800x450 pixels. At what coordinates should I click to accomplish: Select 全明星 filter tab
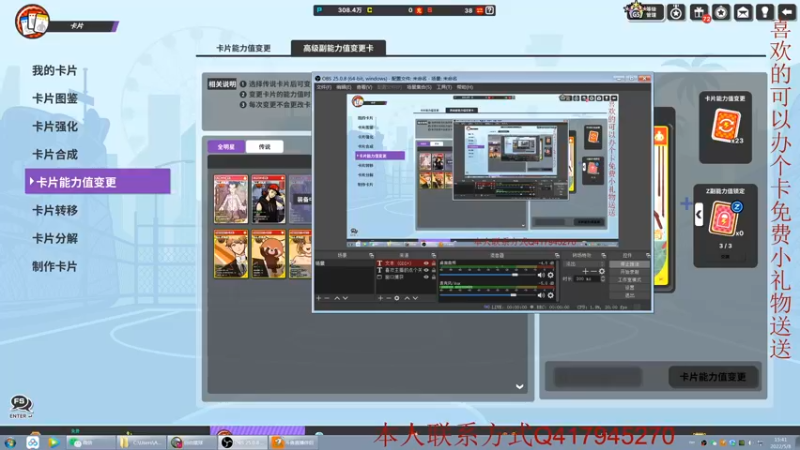click(227, 146)
